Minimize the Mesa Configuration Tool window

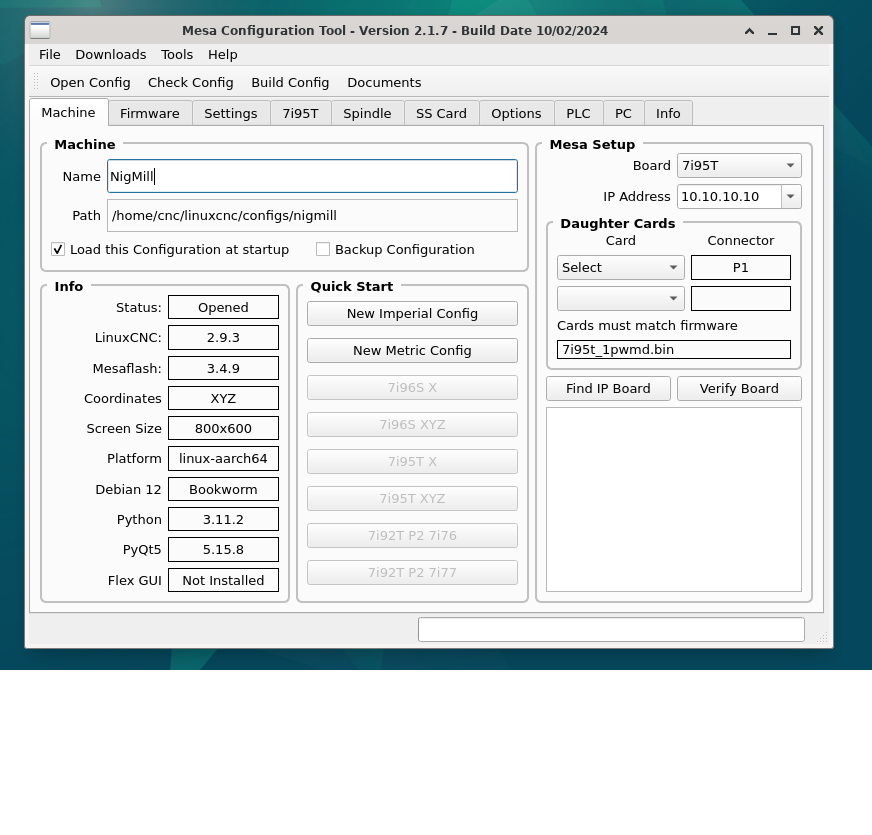point(772,31)
